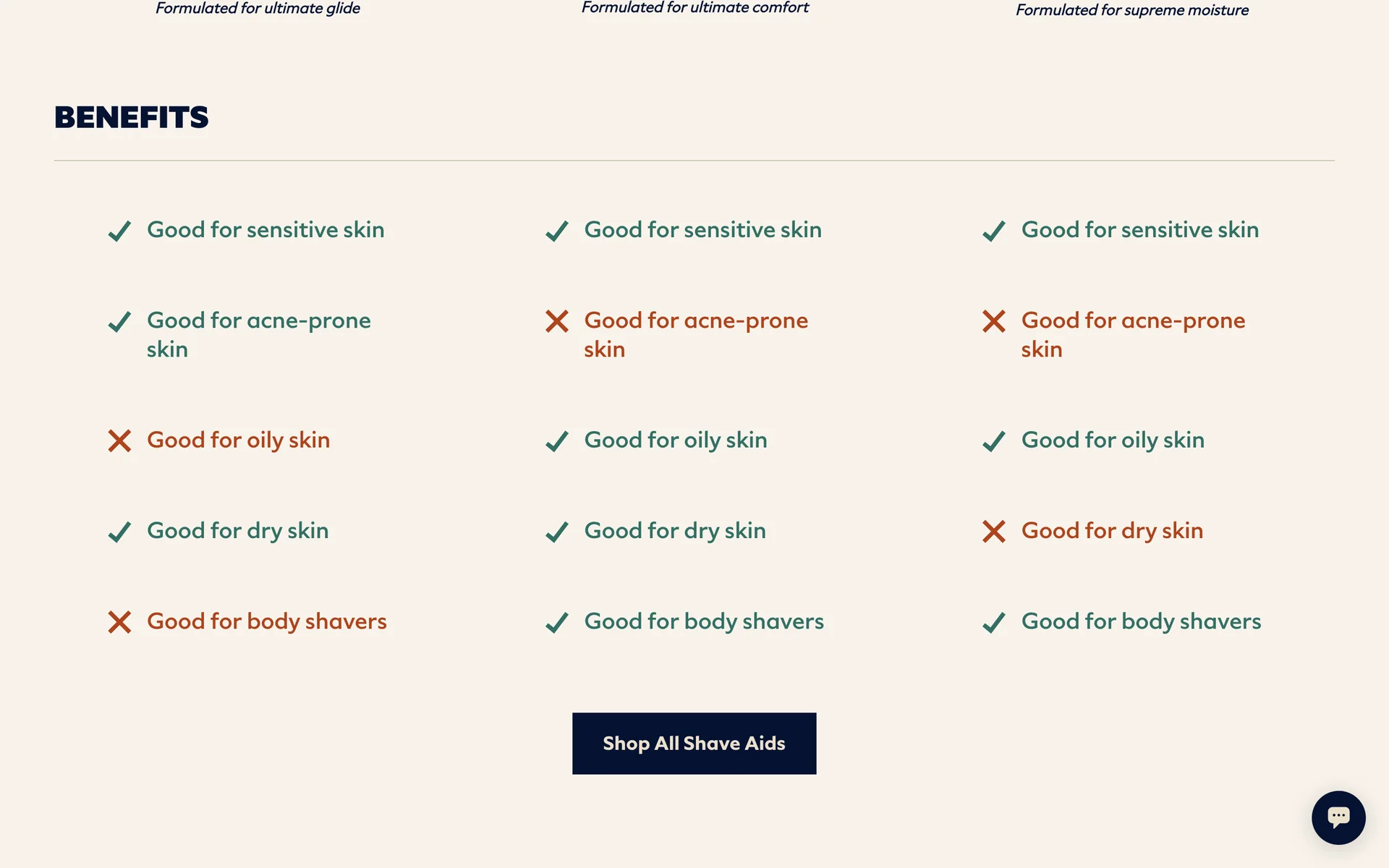The height and width of the screenshot is (868, 1389).
Task: Open the chat support bubble
Action: (1338, 817)
